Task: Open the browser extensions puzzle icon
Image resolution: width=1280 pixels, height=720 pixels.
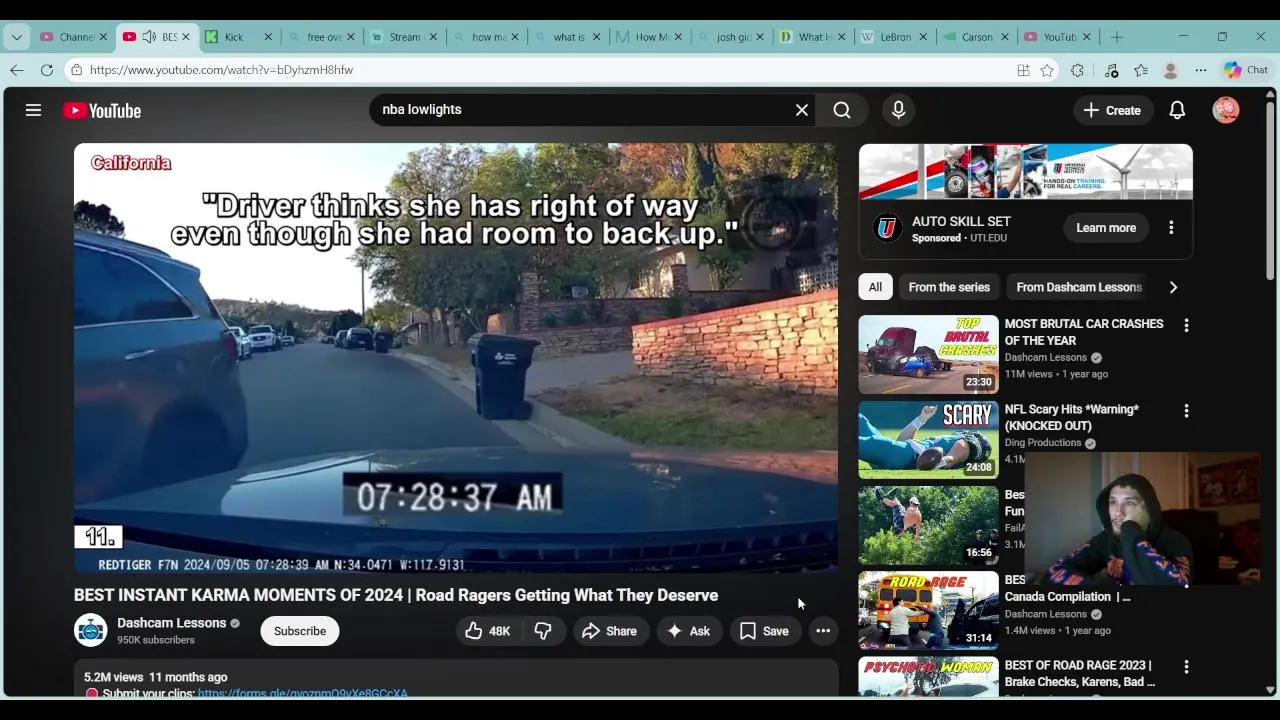Action: (x=1077, y=70)
